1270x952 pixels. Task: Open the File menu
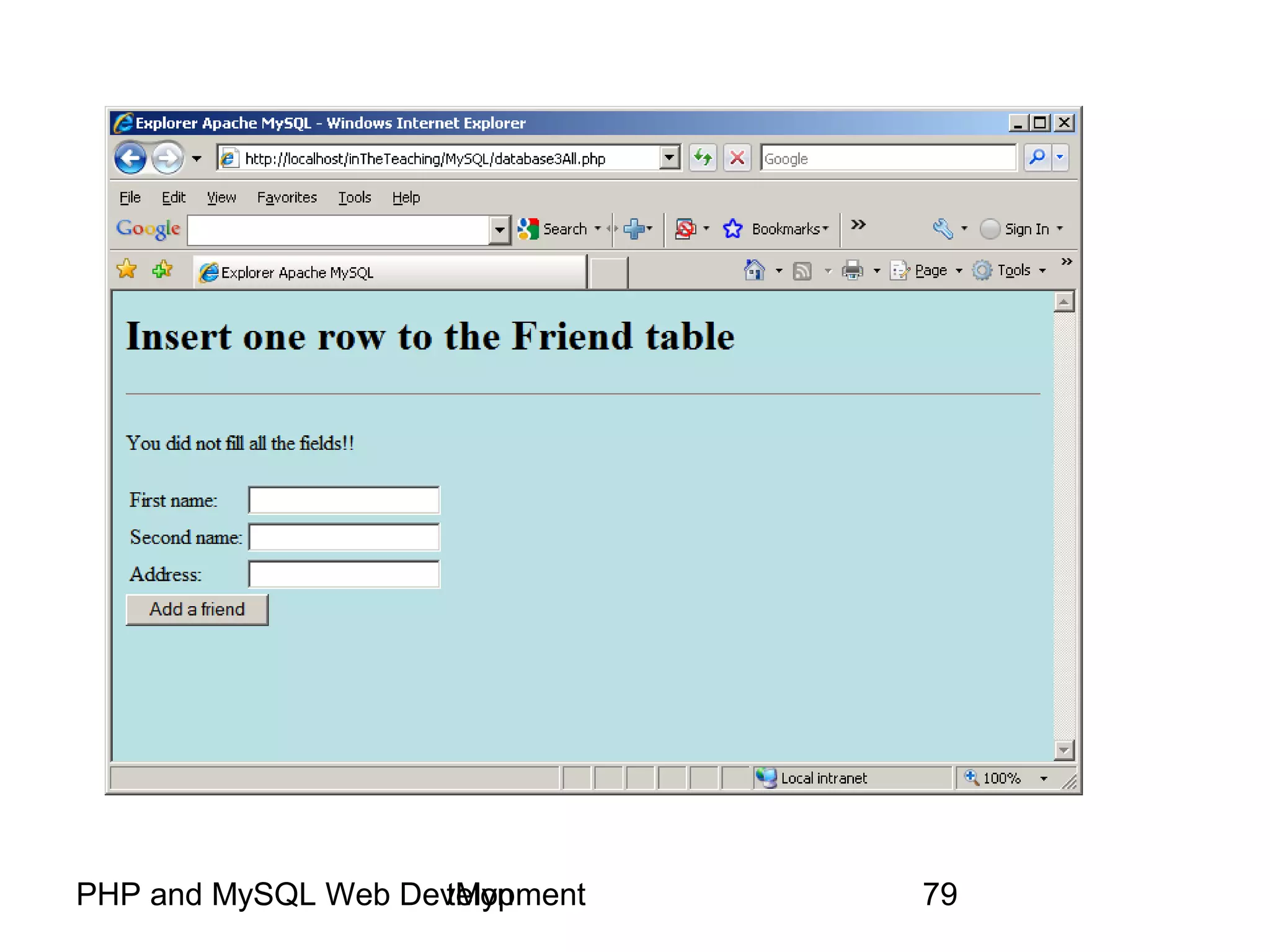click(x=130, y=197)
